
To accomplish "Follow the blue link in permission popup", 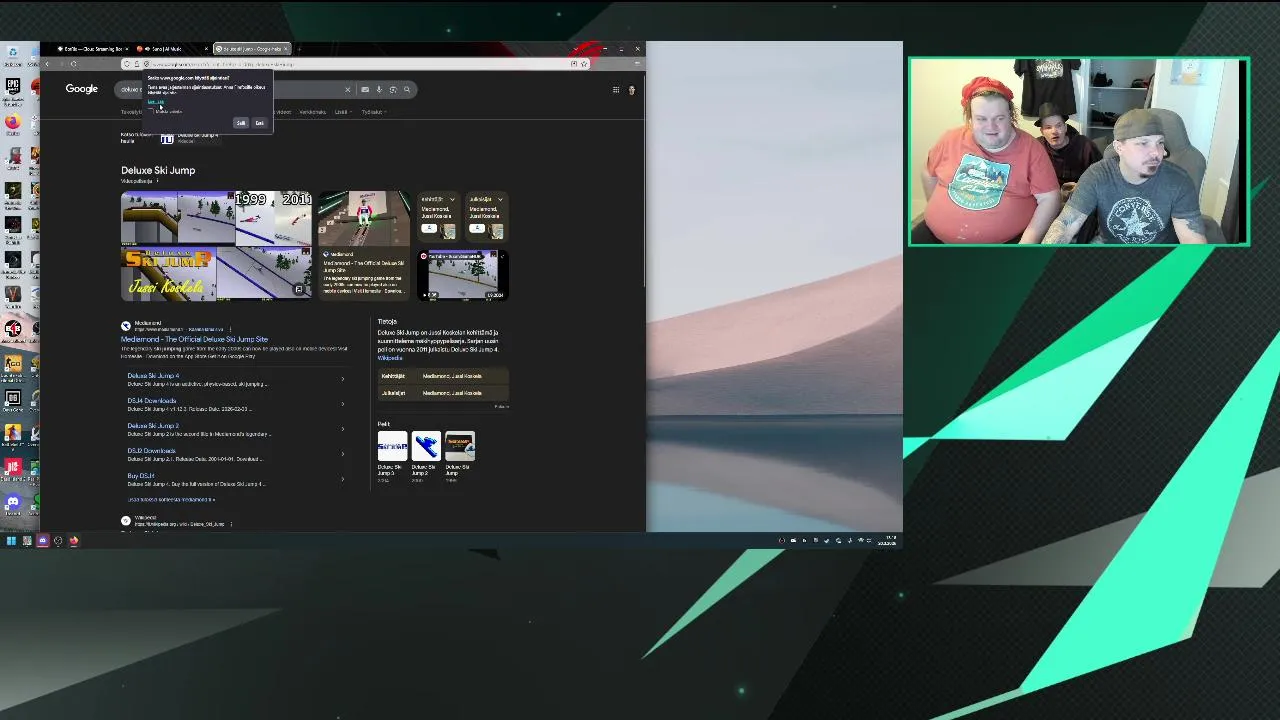I will 155,101.
